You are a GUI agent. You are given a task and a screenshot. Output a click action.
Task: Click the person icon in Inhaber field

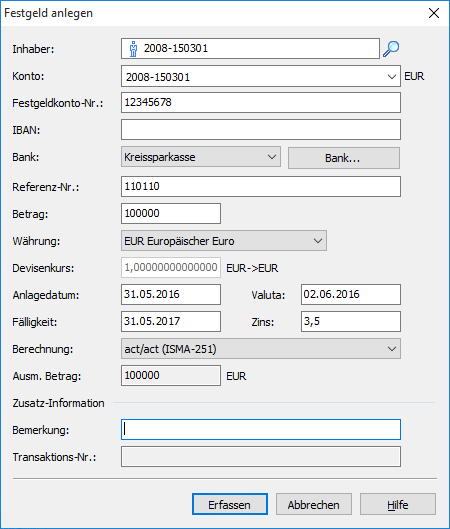click(133, 49)
